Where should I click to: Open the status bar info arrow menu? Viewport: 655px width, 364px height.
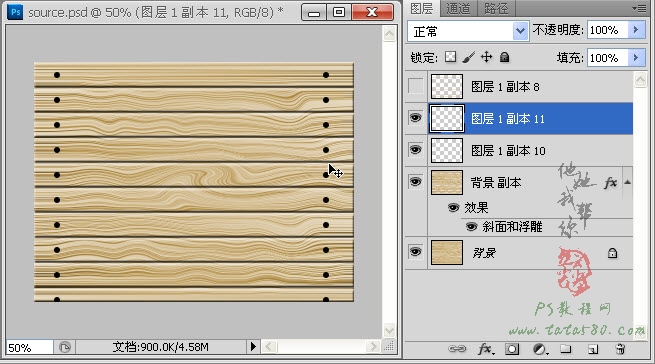pyautogui.click(x=253, y=347)
